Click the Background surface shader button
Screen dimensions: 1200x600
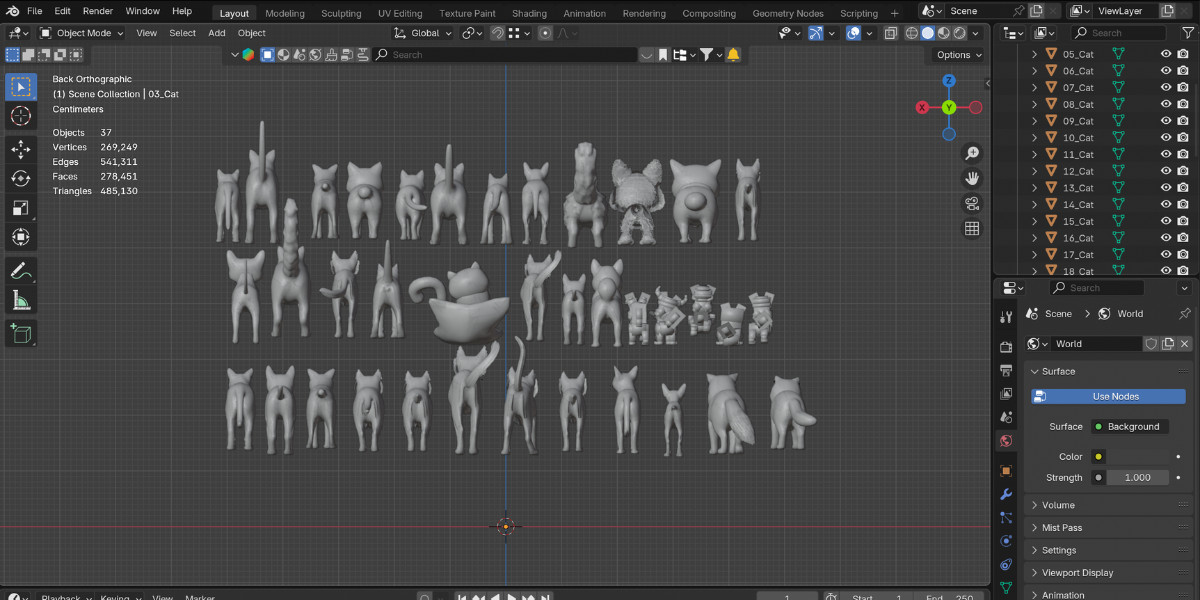(1129, 426)
